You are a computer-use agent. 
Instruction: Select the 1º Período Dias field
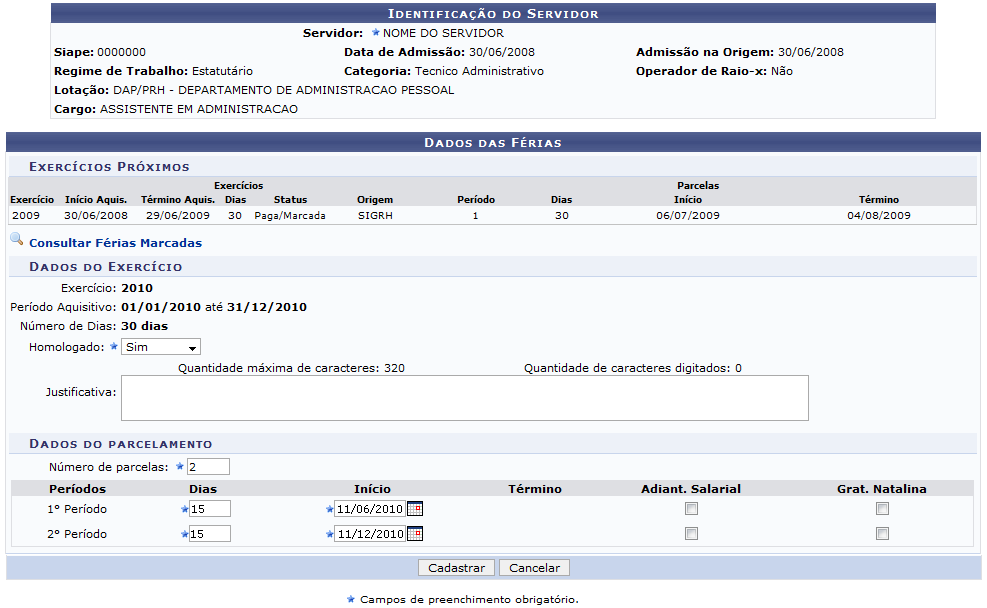[x=210, y=509]
